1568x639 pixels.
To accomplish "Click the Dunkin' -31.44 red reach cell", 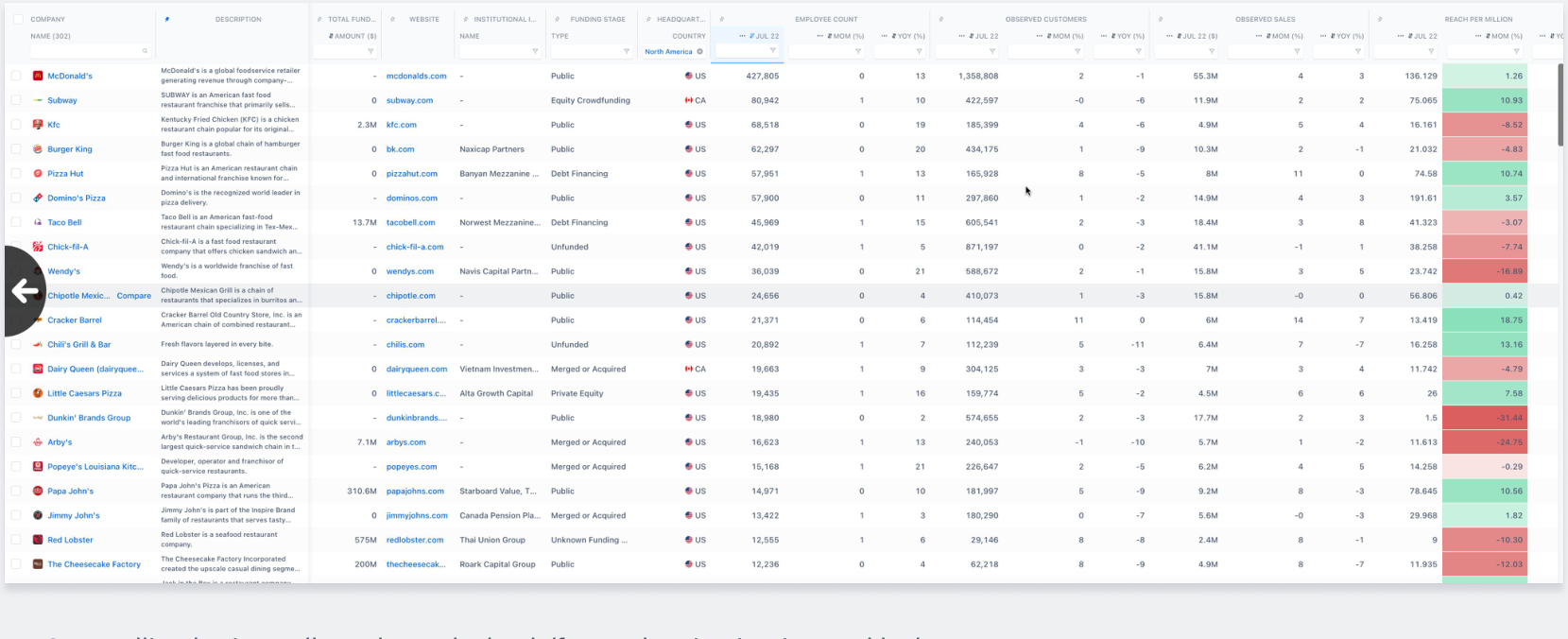I will pyautogui.click(x=1487, y=418).
